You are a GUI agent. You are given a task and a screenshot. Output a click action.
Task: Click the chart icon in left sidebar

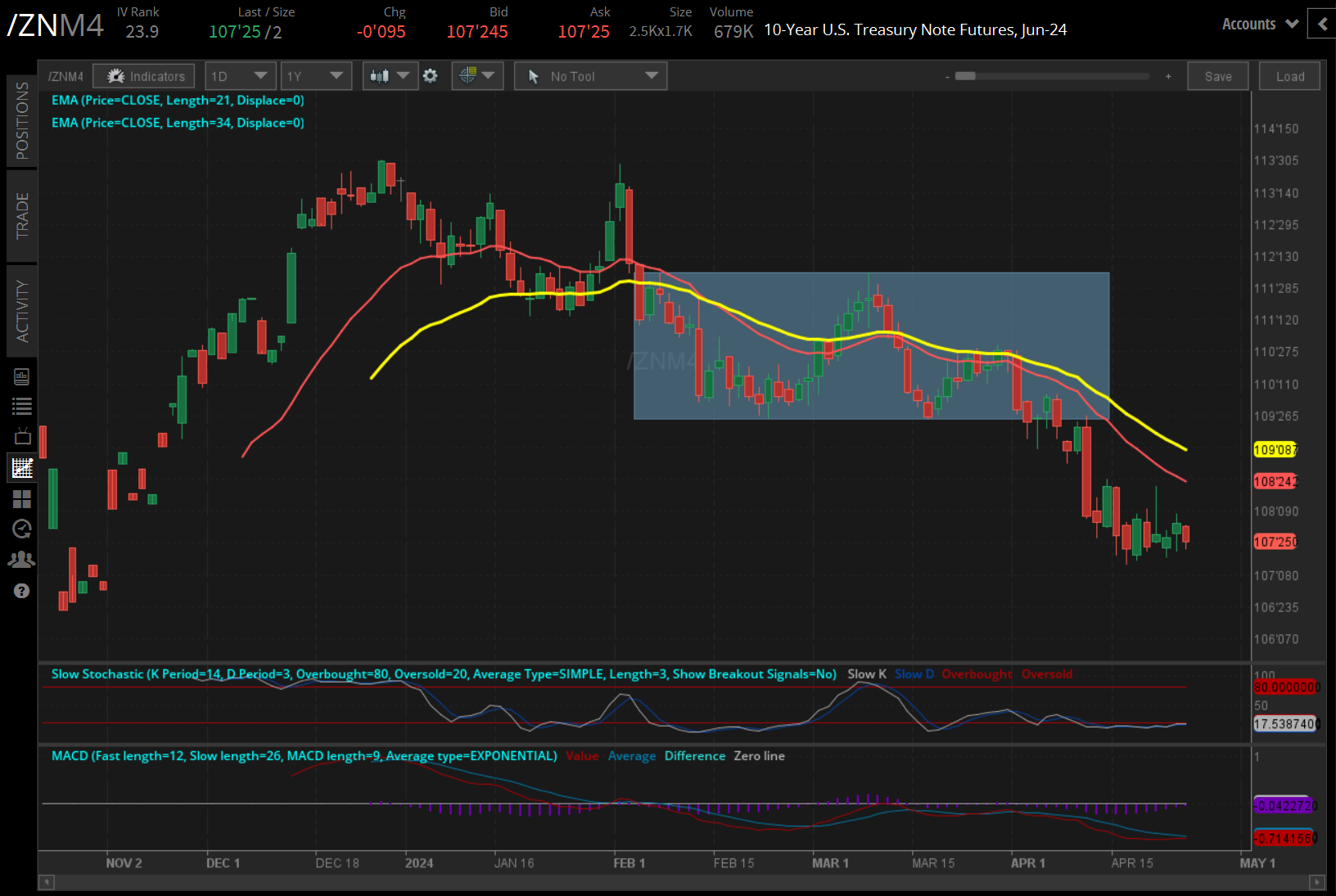click(x=22, y=467)
